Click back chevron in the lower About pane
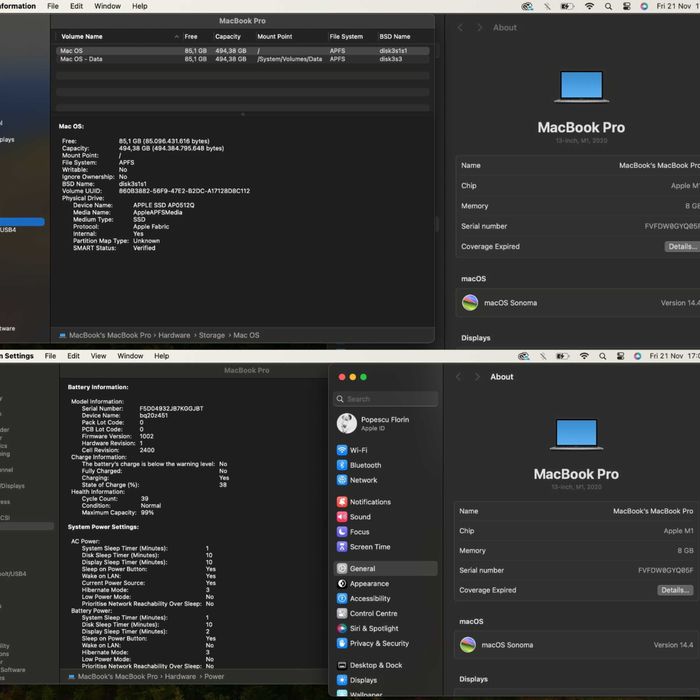This screenshot has width=700, height=700. (458, 377)
